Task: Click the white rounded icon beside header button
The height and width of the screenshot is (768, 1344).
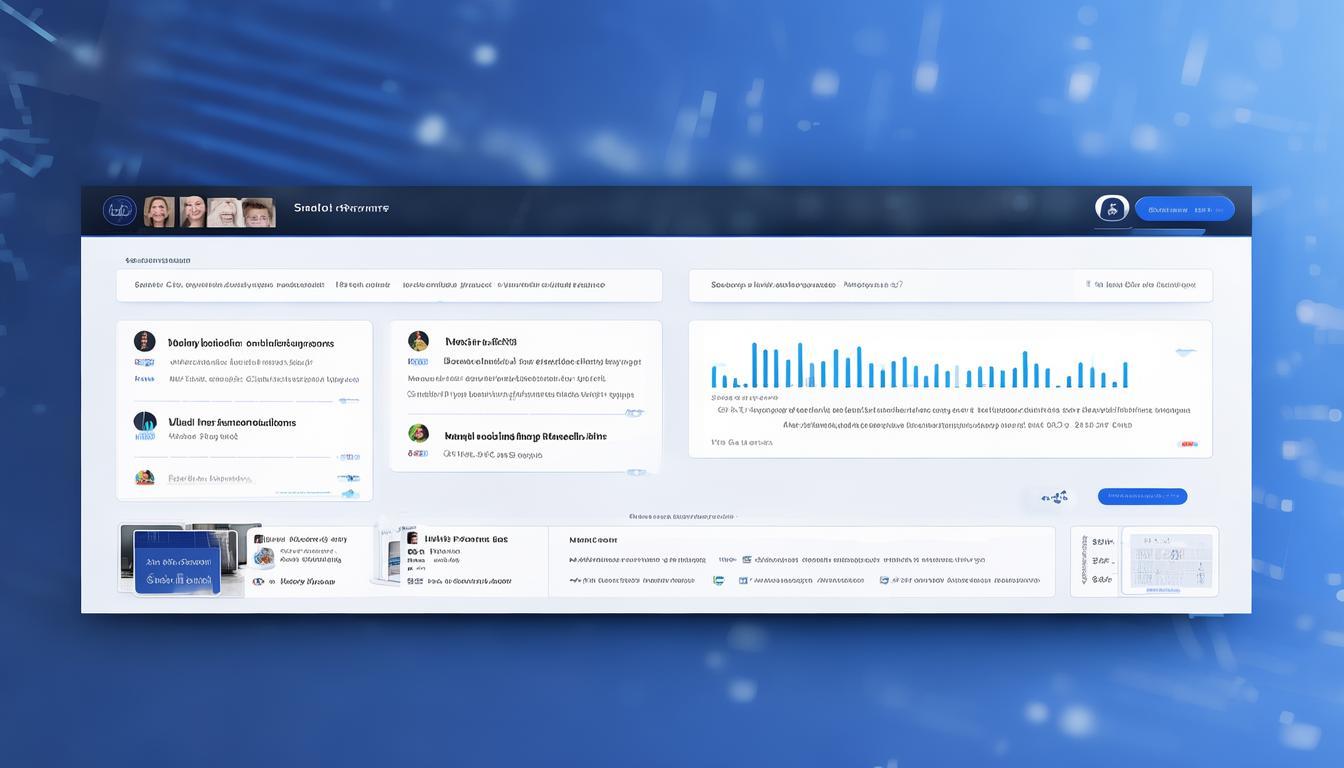Action: (x=1111, y=209)
